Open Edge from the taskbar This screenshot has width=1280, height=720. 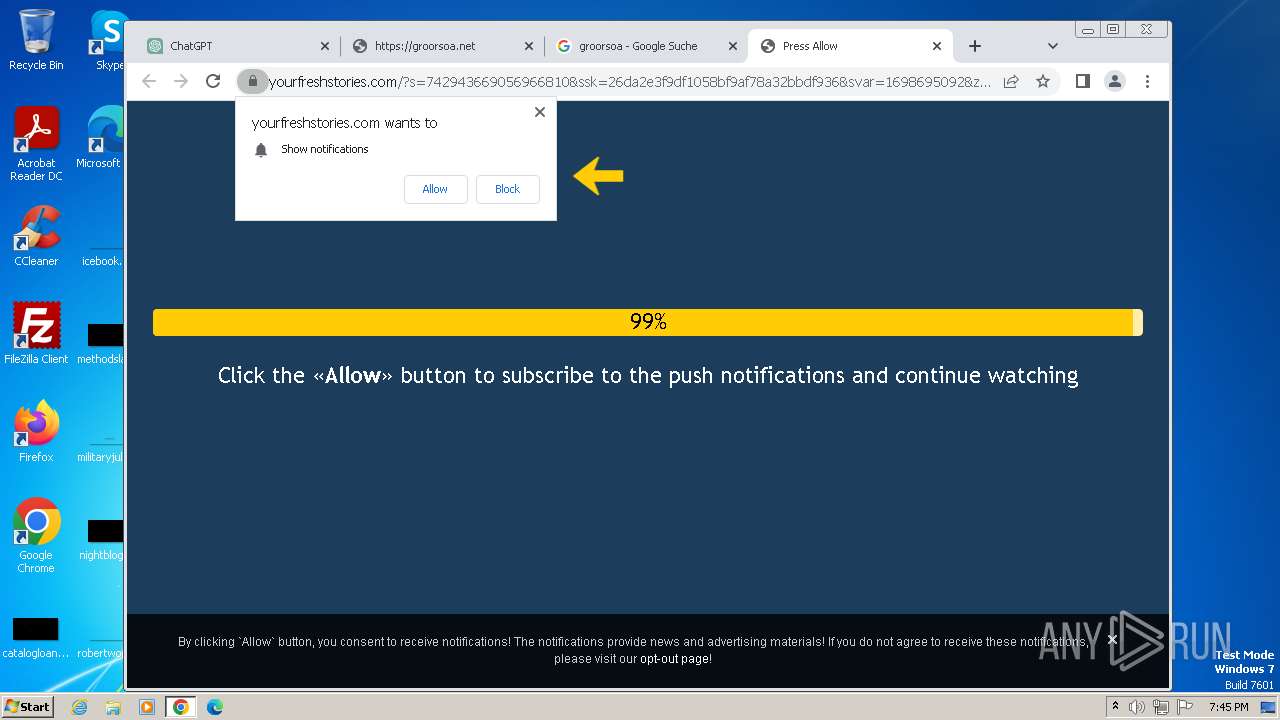pyautogui.click(x=214, y=707)
